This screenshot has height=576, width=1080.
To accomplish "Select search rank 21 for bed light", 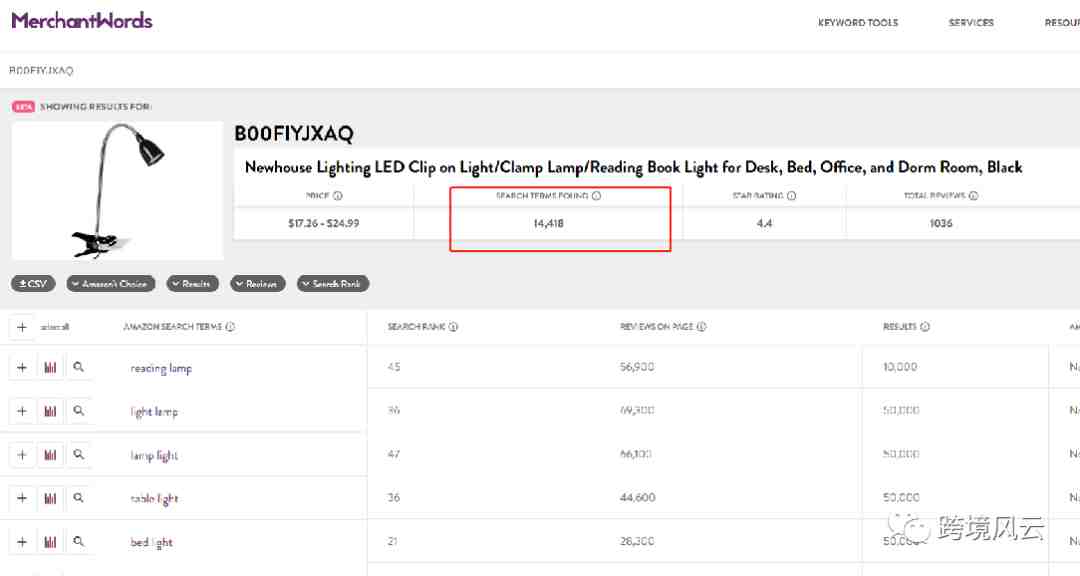I will 393,542.
